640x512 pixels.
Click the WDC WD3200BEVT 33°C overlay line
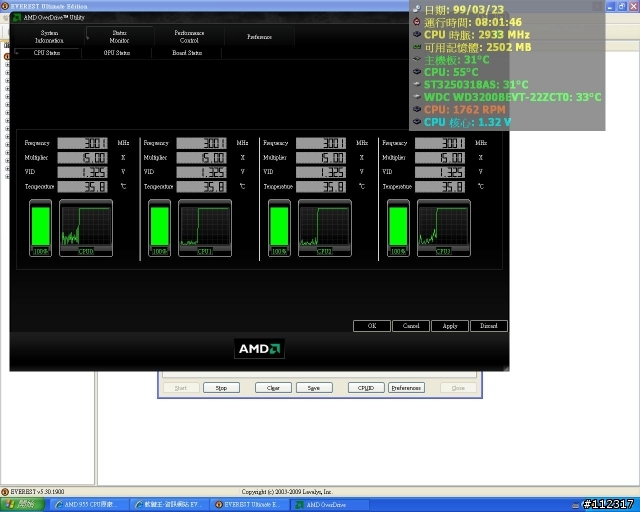coord(512,97)
